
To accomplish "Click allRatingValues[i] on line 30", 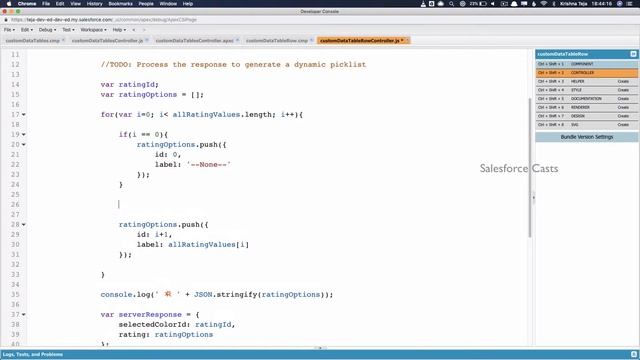I will (209, 244).
